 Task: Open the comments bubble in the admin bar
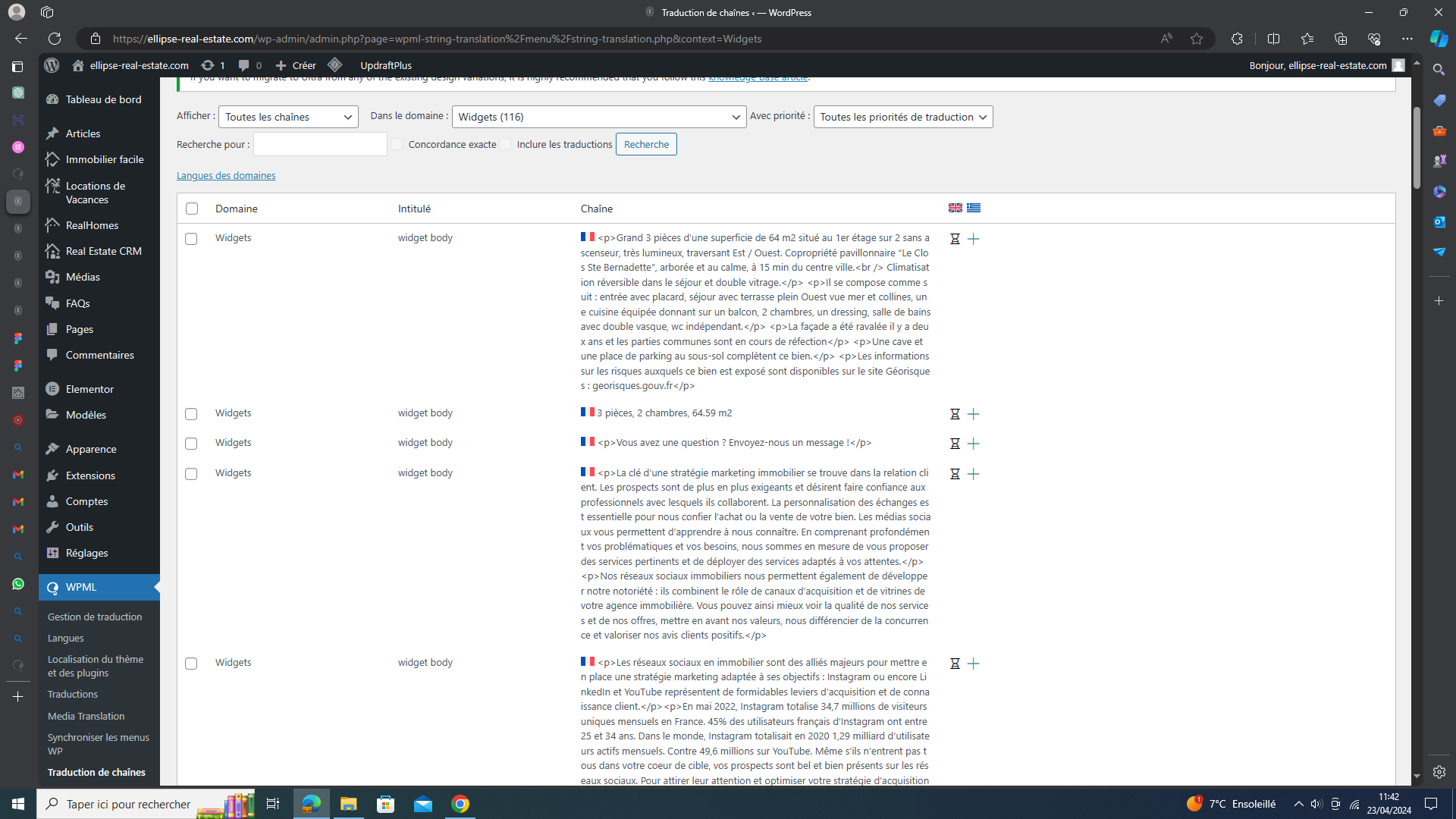(244, 65)
